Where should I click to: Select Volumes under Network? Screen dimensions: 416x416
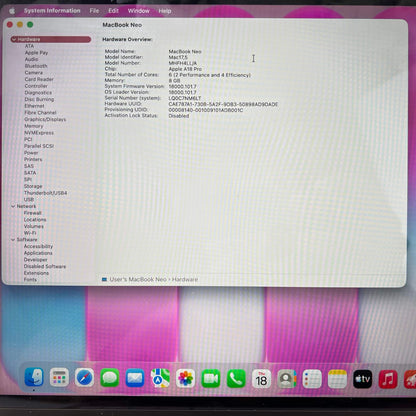pos(34,226)
